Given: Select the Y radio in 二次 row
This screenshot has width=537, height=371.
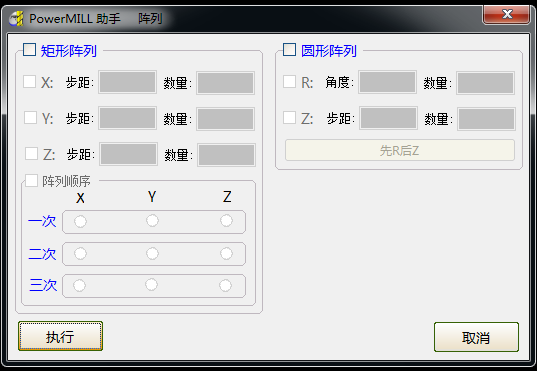Looking at the screenshot, I should click(152, 254).
